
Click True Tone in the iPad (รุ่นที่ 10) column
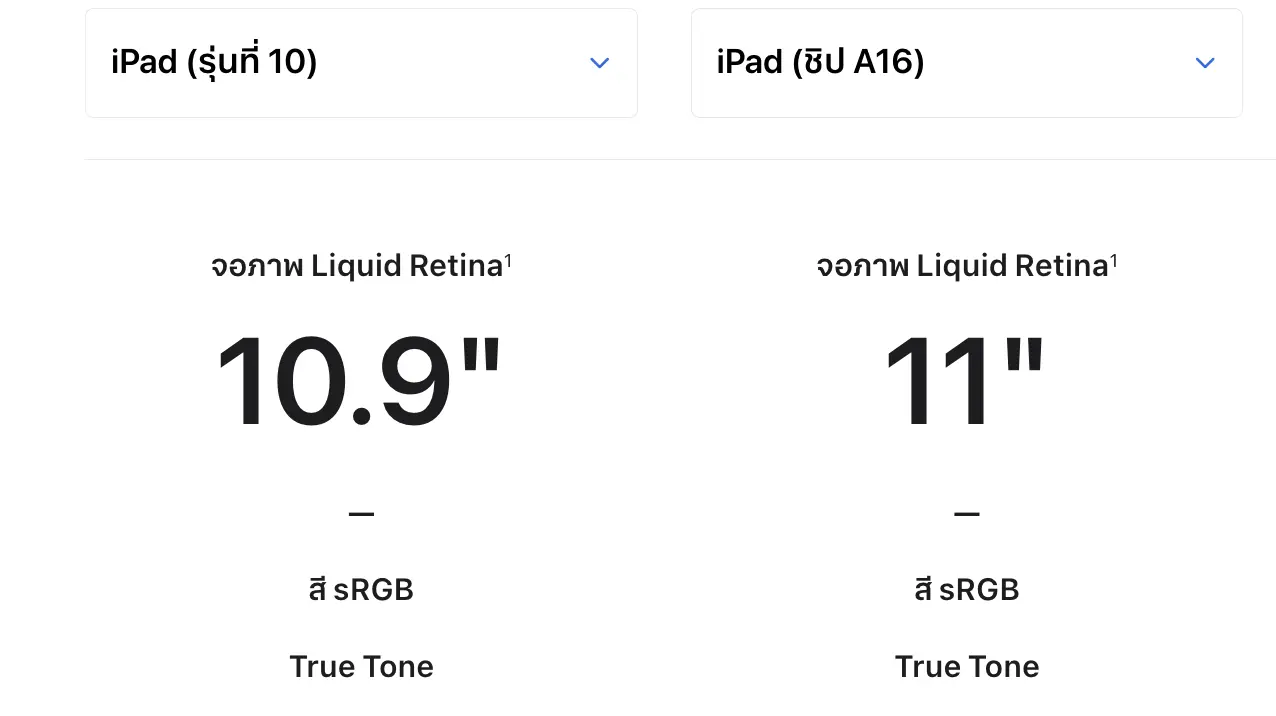click(x=361, y=667)
